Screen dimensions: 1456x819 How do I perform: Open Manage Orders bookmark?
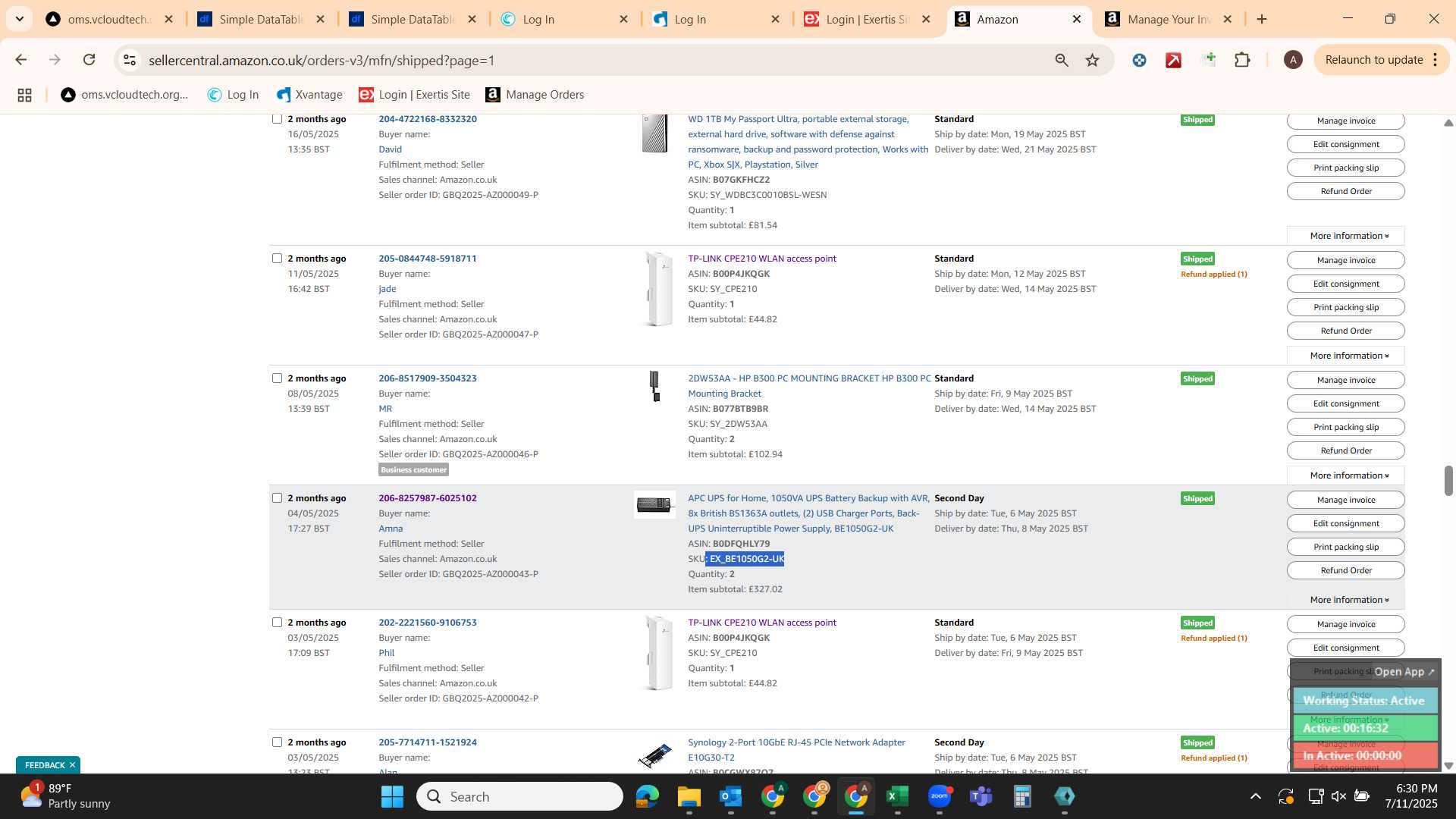tap(535, 95)
